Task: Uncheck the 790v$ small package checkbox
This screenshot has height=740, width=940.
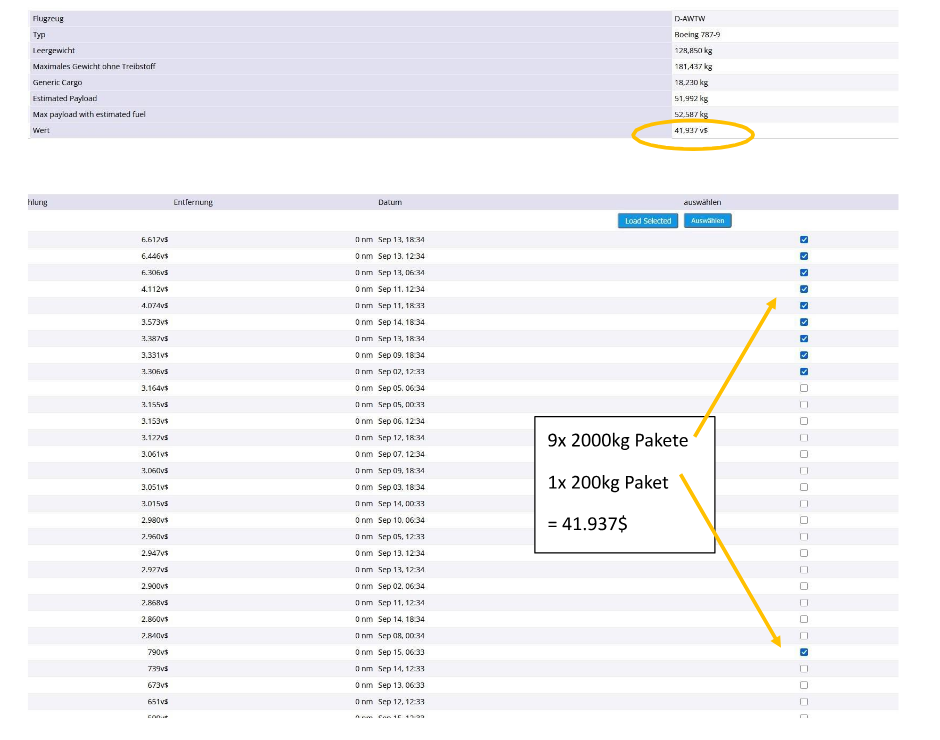Action: [804, 652]
